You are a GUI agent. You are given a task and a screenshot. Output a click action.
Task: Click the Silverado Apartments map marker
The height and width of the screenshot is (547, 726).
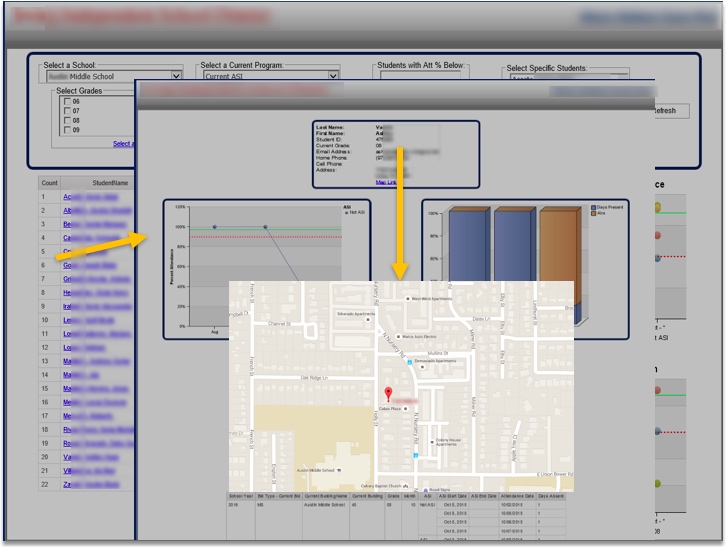[x=368, y=320]
